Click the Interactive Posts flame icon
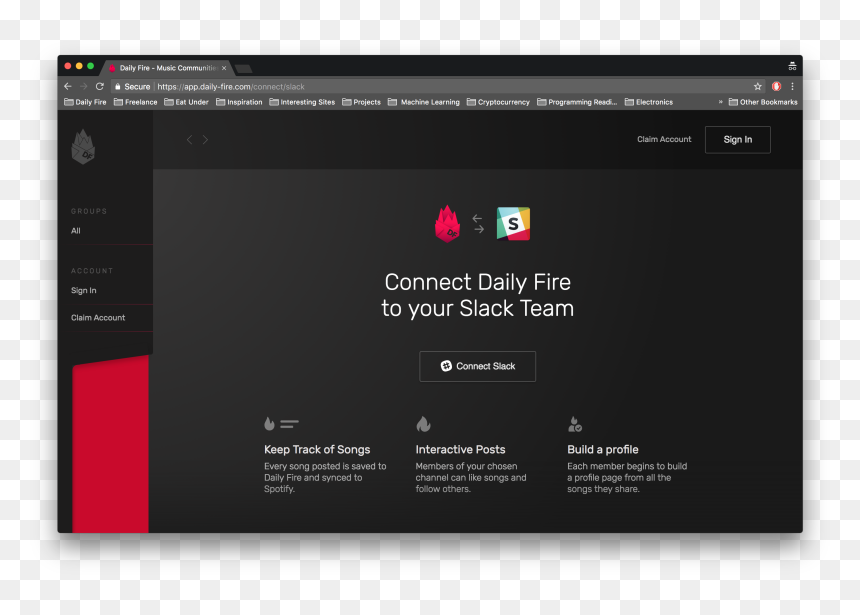860x615 pixels. [423, 424]
